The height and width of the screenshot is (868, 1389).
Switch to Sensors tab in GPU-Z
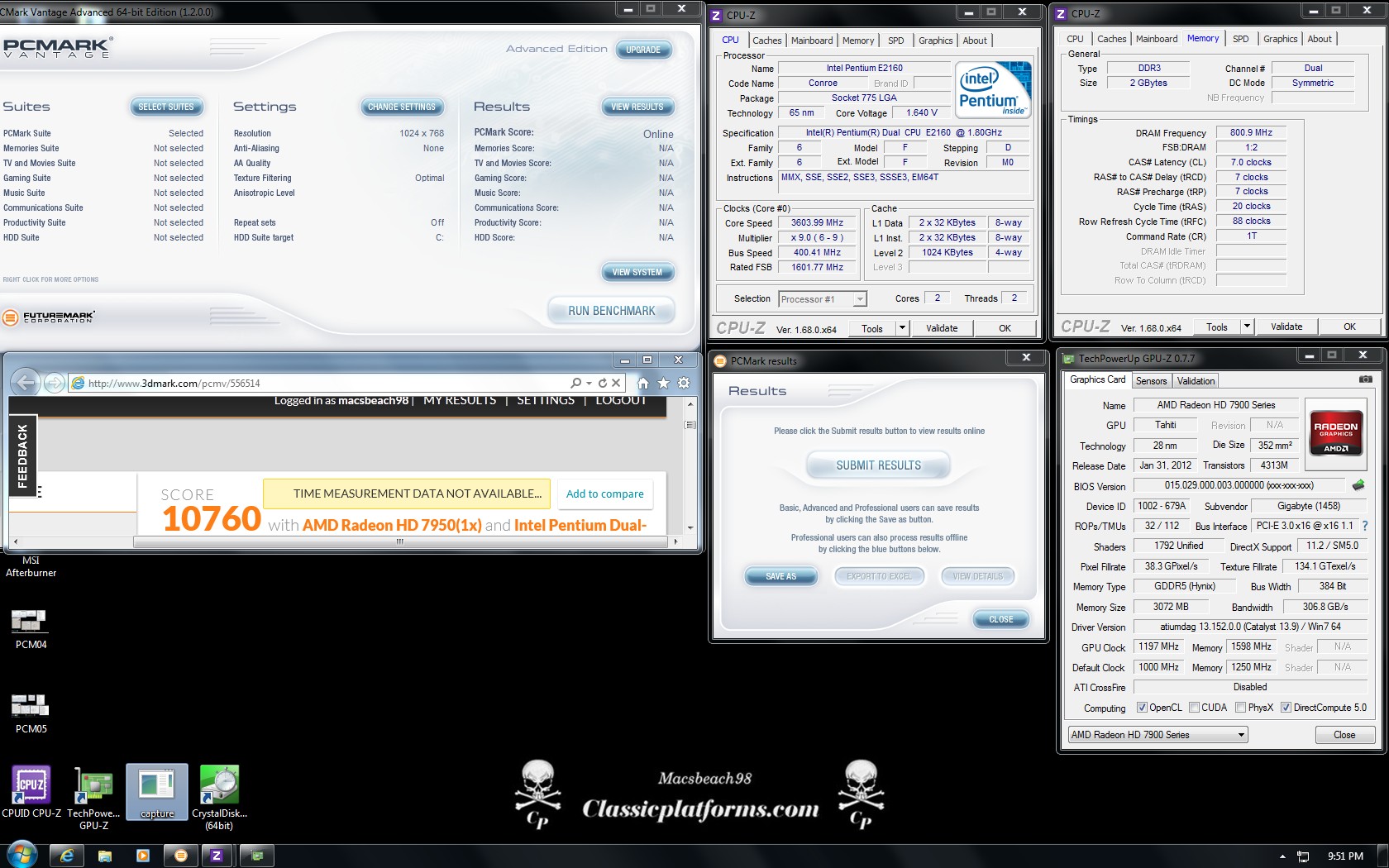1151,381
